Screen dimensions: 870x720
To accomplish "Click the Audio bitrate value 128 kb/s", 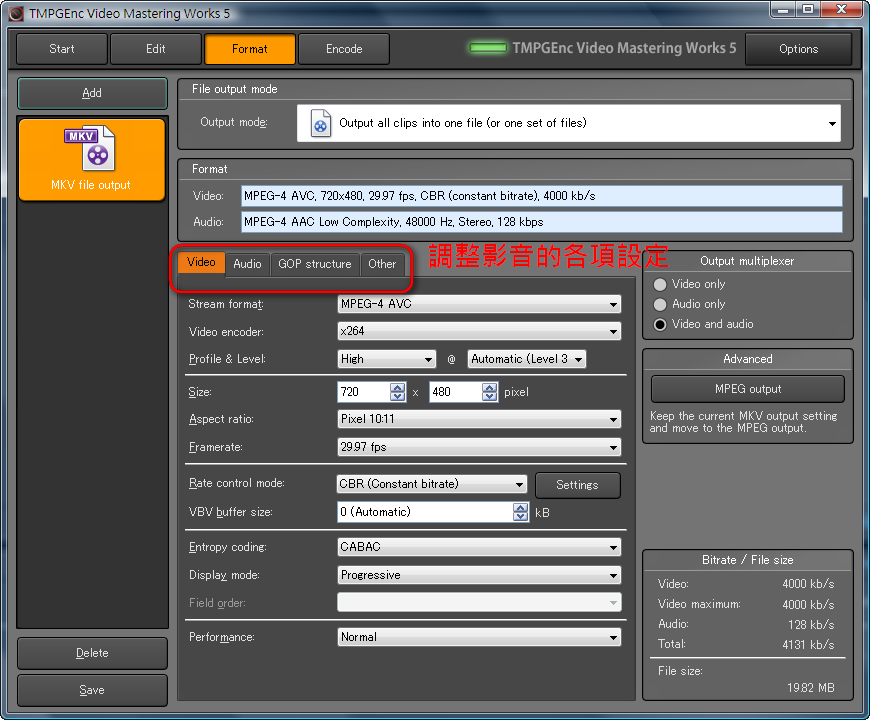I will (x=811, y=625).
